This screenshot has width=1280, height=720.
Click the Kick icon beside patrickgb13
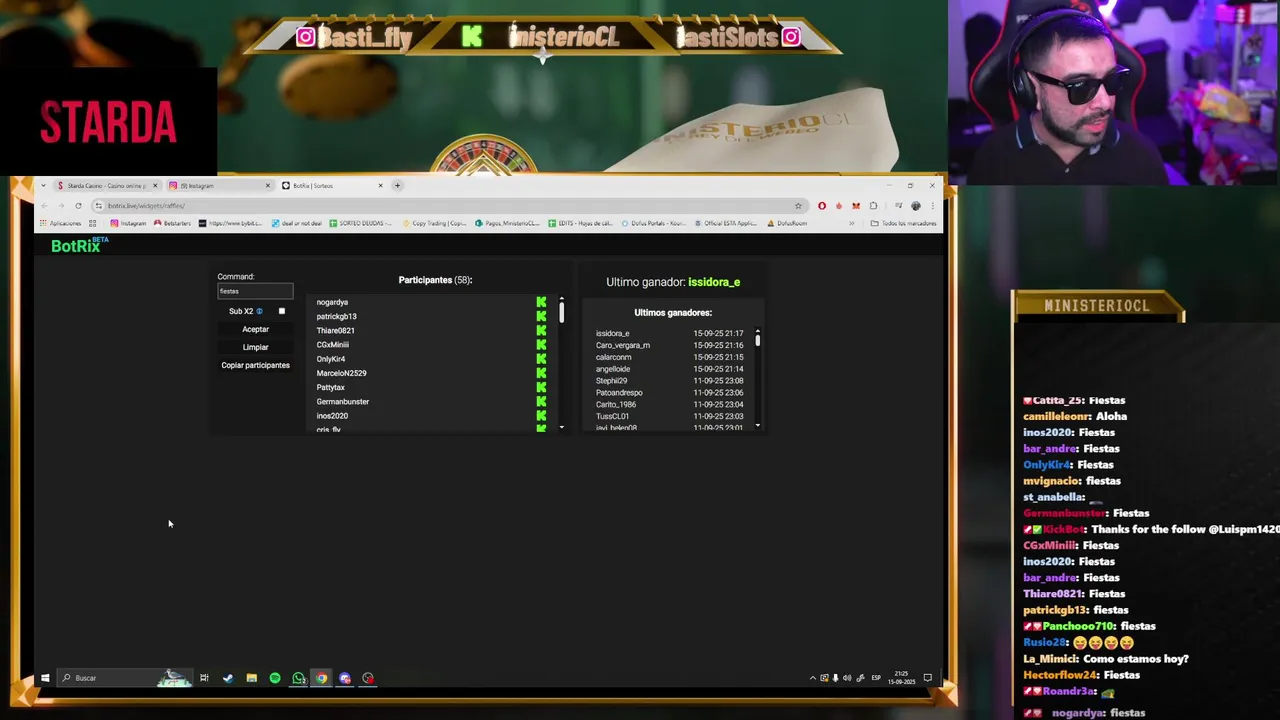click(x=541, y=316)
